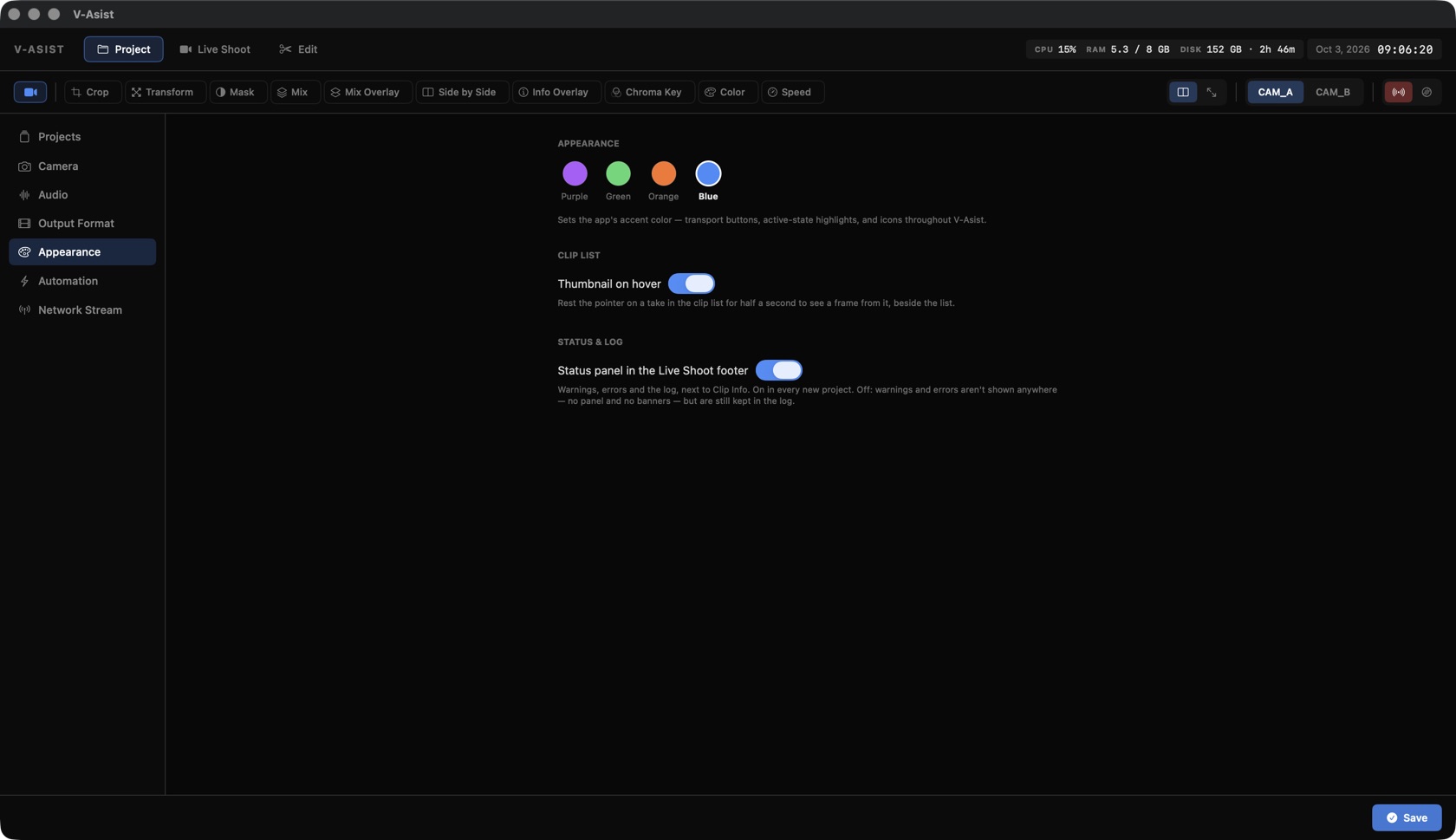Open Audio settings in the sidebar
Image resolution: width=1456 pixels, height=840 pixels.
[x=82, y=195]
